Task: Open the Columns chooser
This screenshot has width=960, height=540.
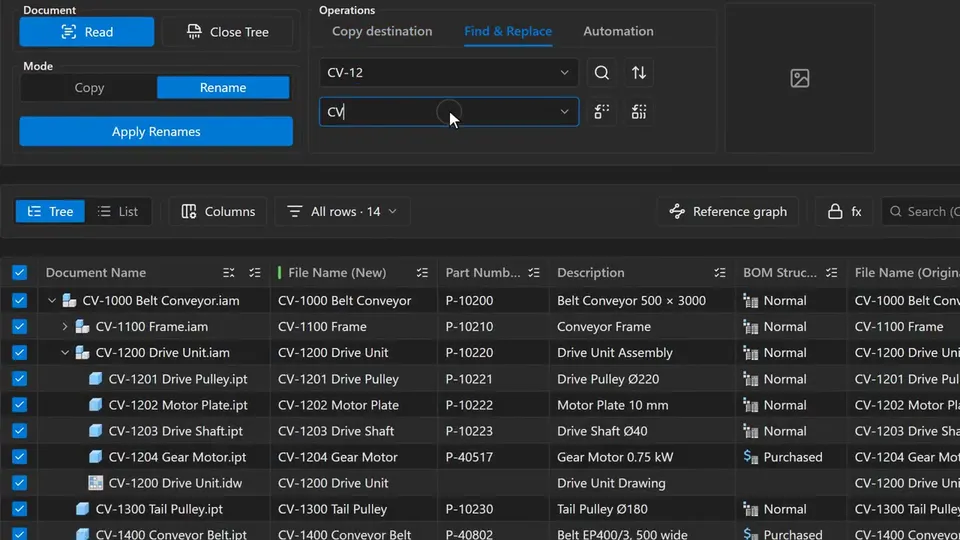Action: point(218,211)
